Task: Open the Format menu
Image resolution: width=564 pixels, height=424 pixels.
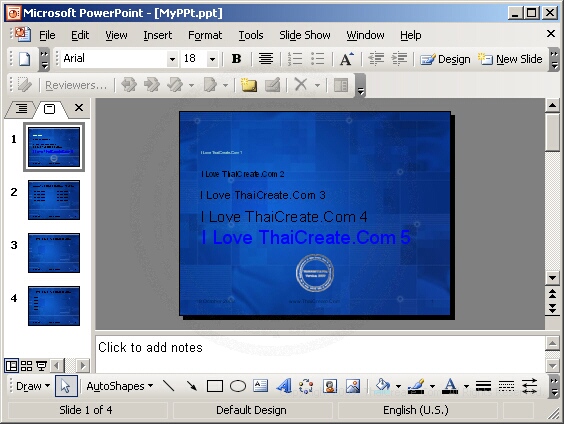Action: [205, 35]
